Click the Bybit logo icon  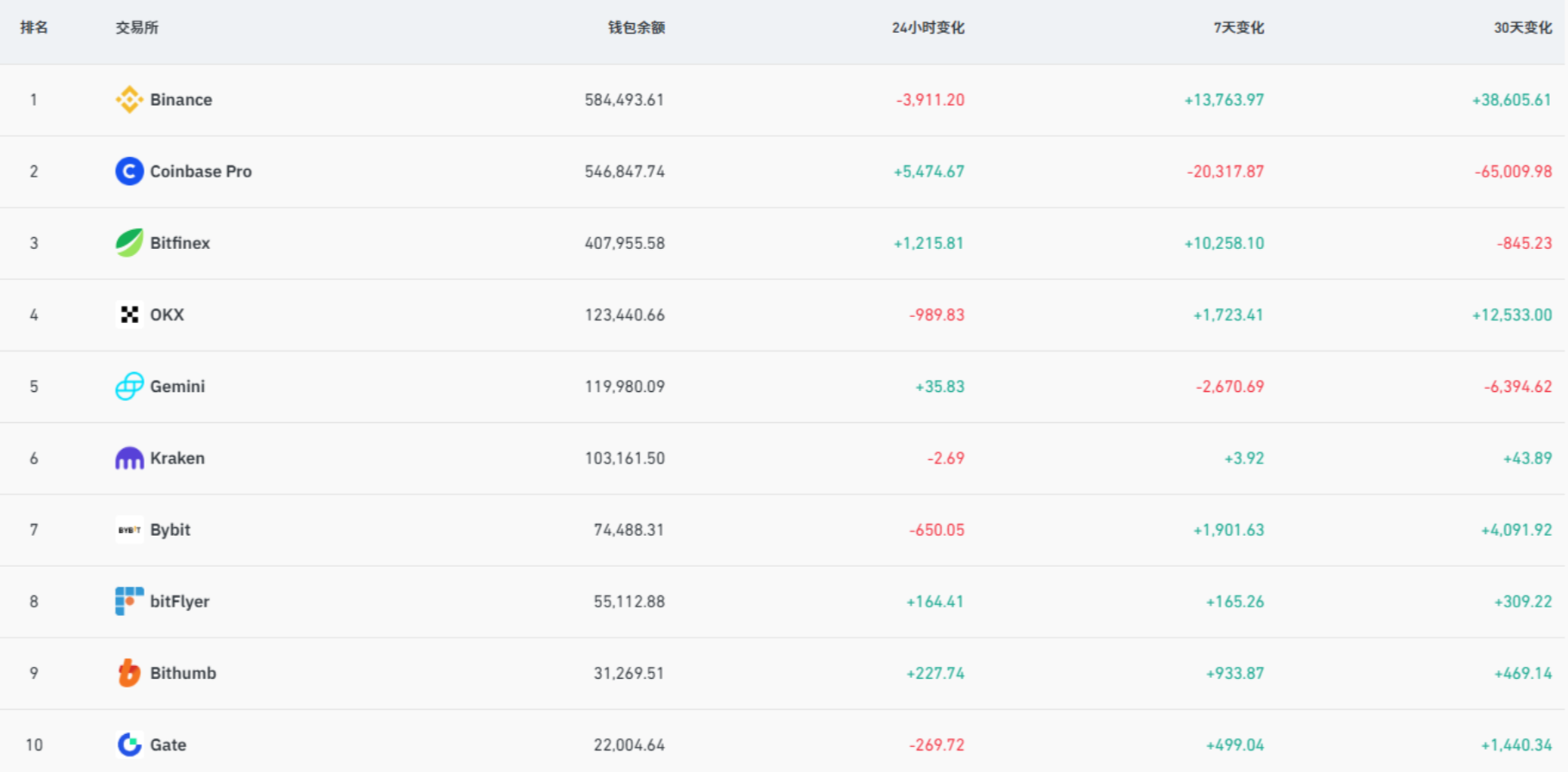coord(129,530)
